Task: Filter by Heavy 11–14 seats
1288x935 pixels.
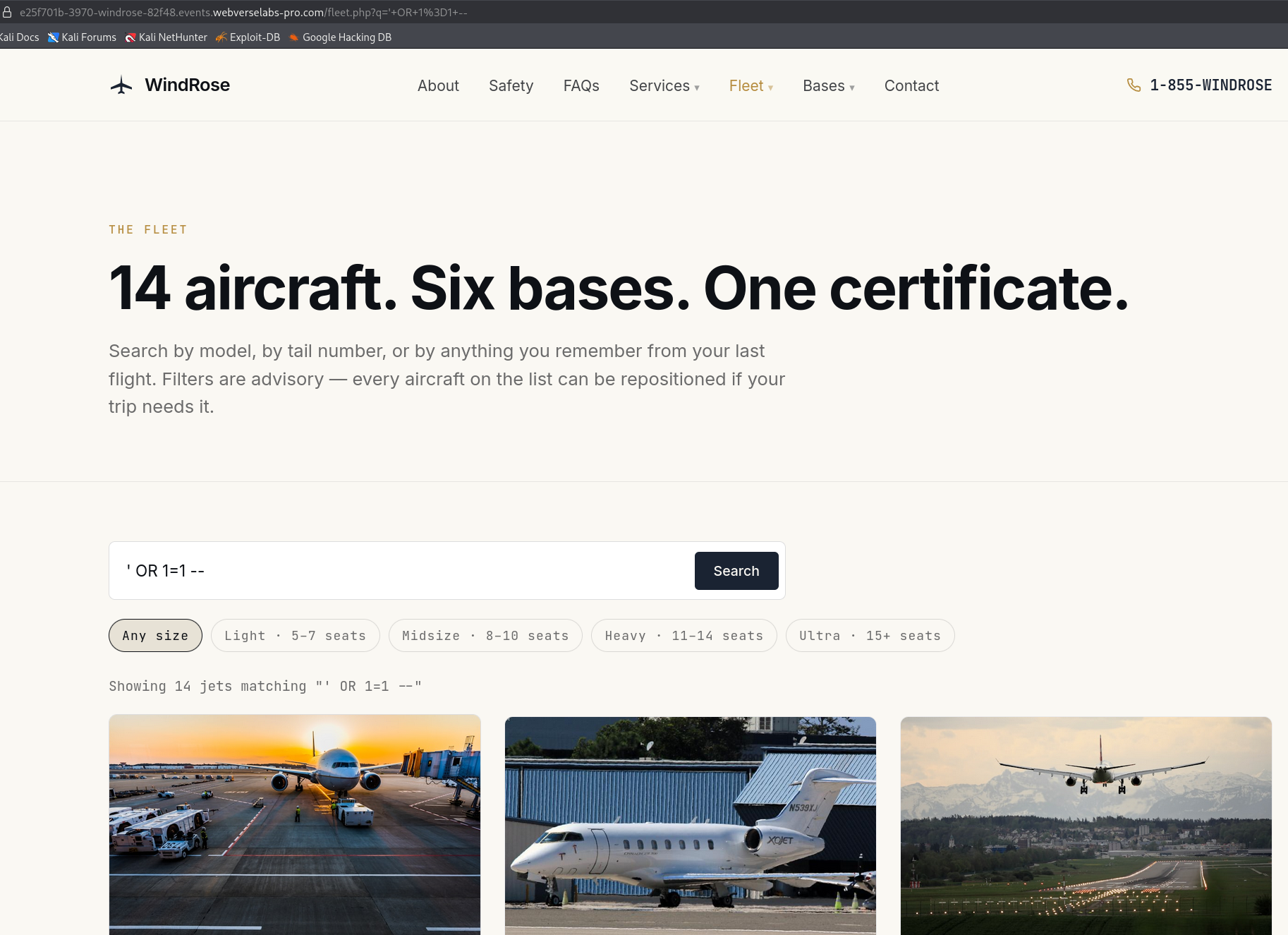Action: coord(684,636)
